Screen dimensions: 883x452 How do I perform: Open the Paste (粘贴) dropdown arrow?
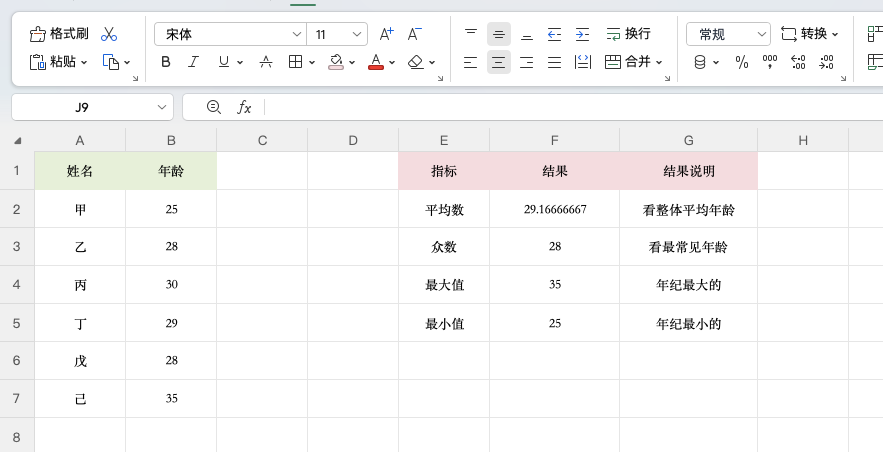84,62
